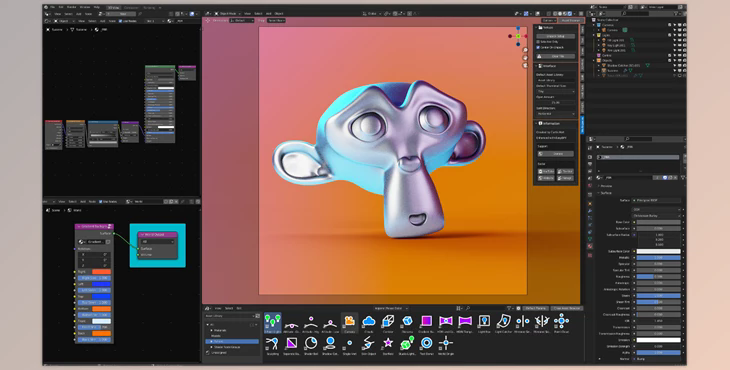The width and height of the screenshot is (730, 370).
Task: Click the Default Params button
Action: (536, 308)
